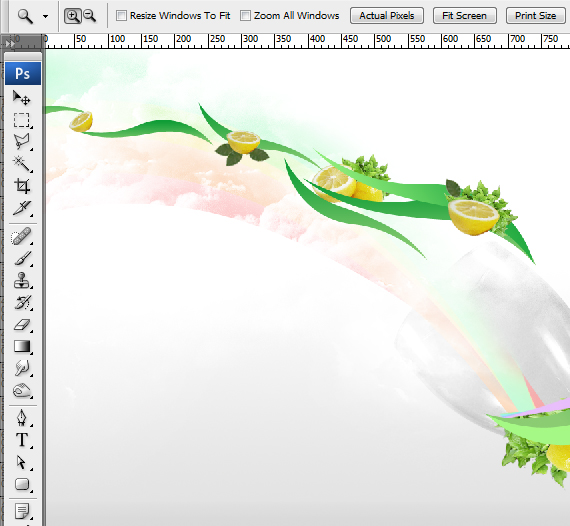Image resolution: width=570 pixels, height=526 pixels.
Task: Select the Polygonal Lasso tool
Action: click(21, 142)
